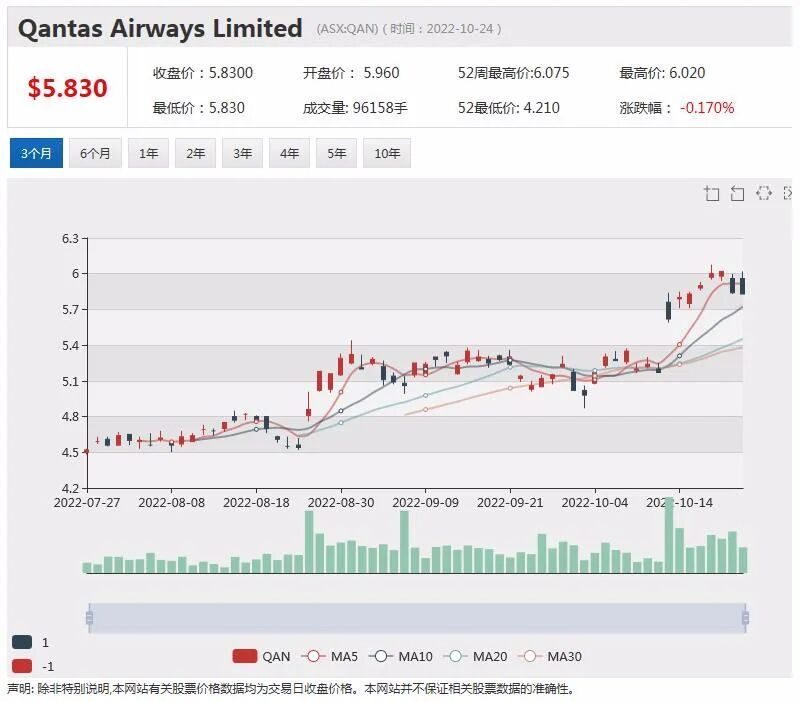
Task: Open the 1年 range tab
Action: pos(148,153)
